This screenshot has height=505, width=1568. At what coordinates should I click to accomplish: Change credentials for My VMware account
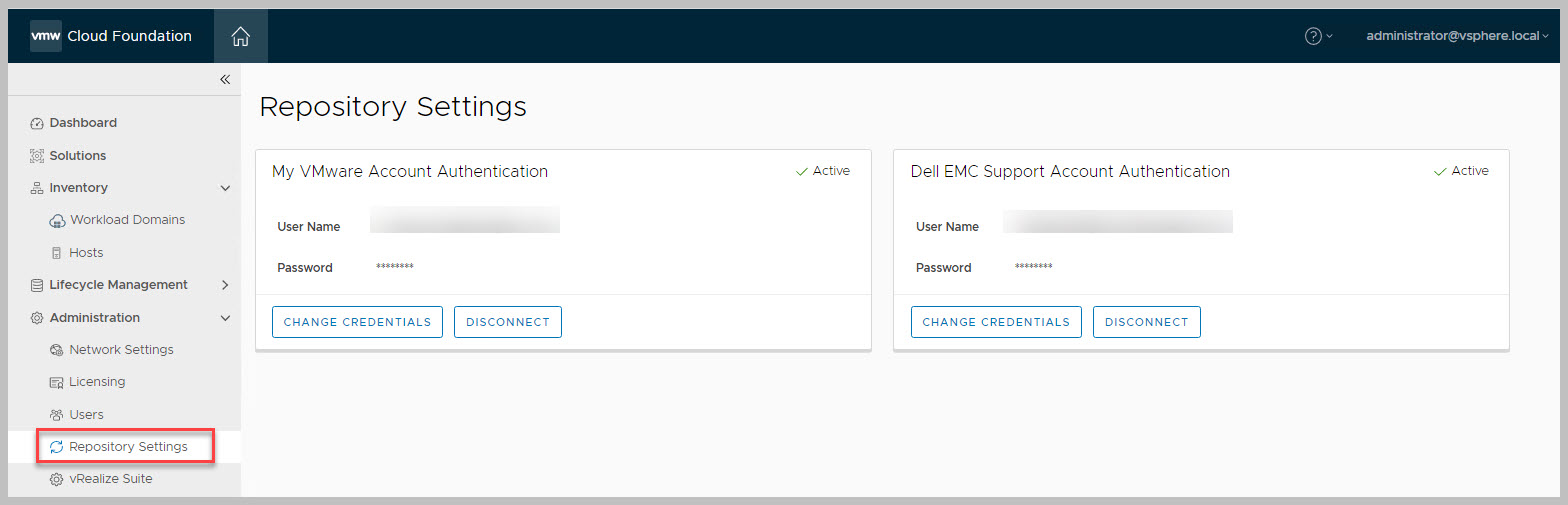(x=357, y=322)
